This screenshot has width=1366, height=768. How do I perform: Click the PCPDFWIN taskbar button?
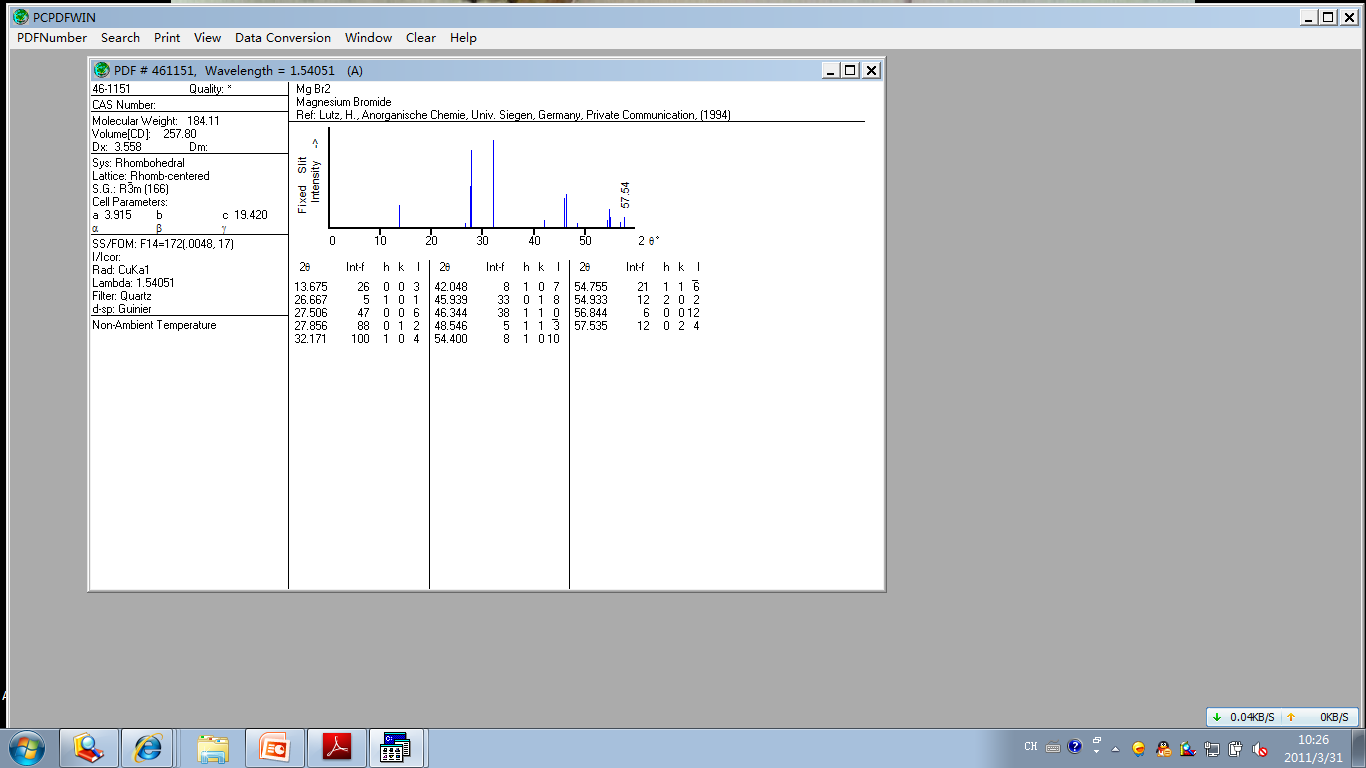pyautogui.click(x=398, y=747)
